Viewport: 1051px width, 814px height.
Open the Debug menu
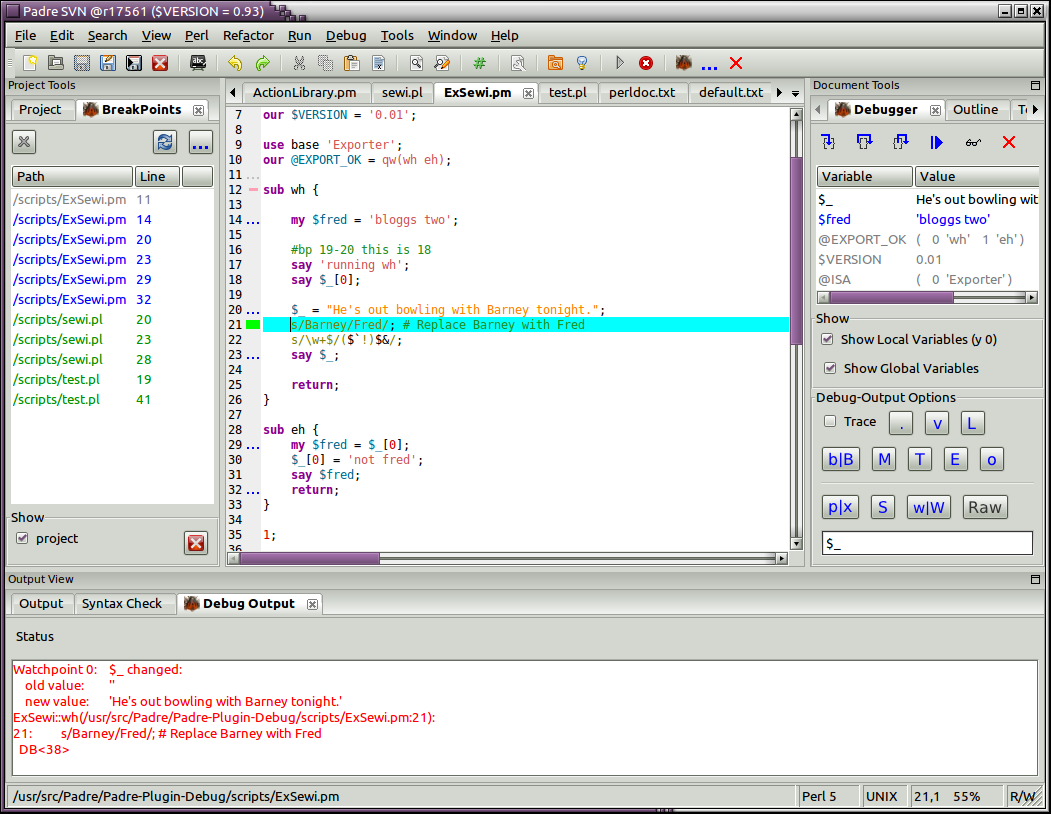[x=346, y=36]
